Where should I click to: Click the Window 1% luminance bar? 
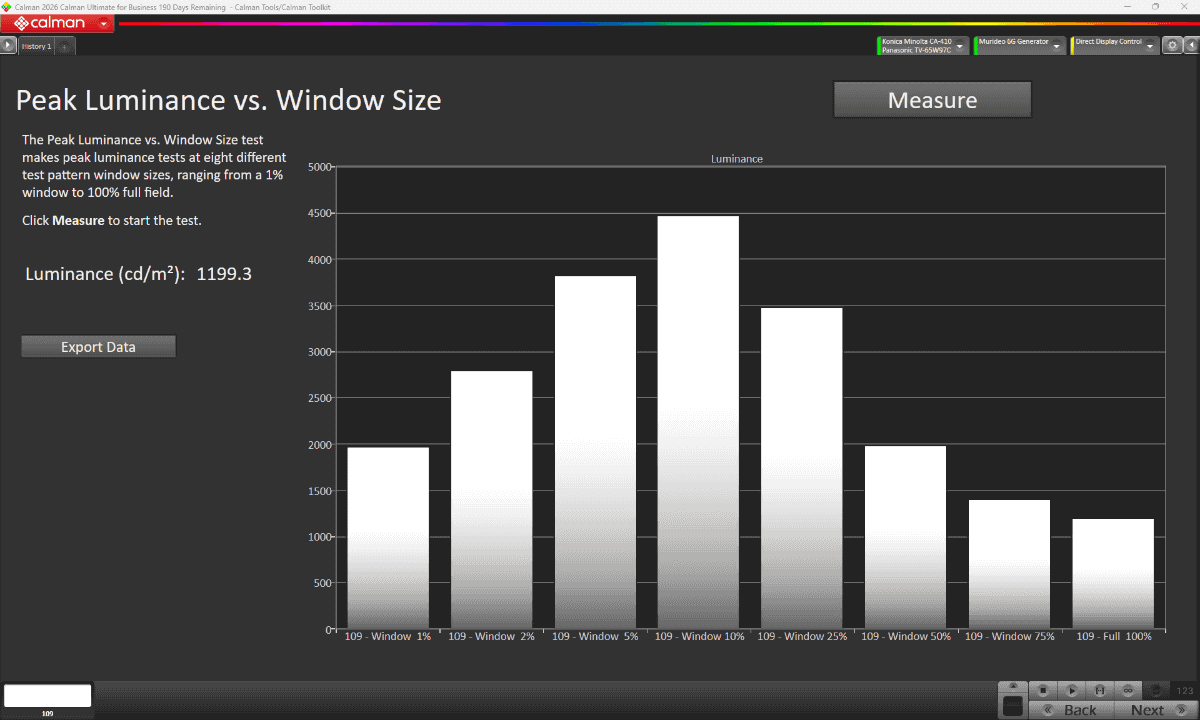pyautogui.click(x=388, y=538)
